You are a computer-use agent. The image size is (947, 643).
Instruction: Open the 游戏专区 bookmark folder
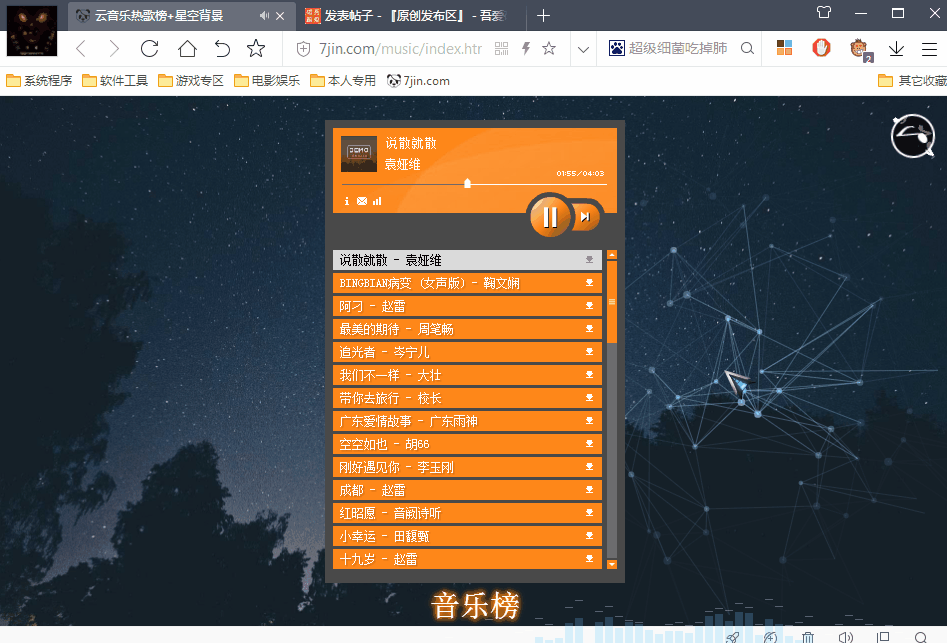191,81
